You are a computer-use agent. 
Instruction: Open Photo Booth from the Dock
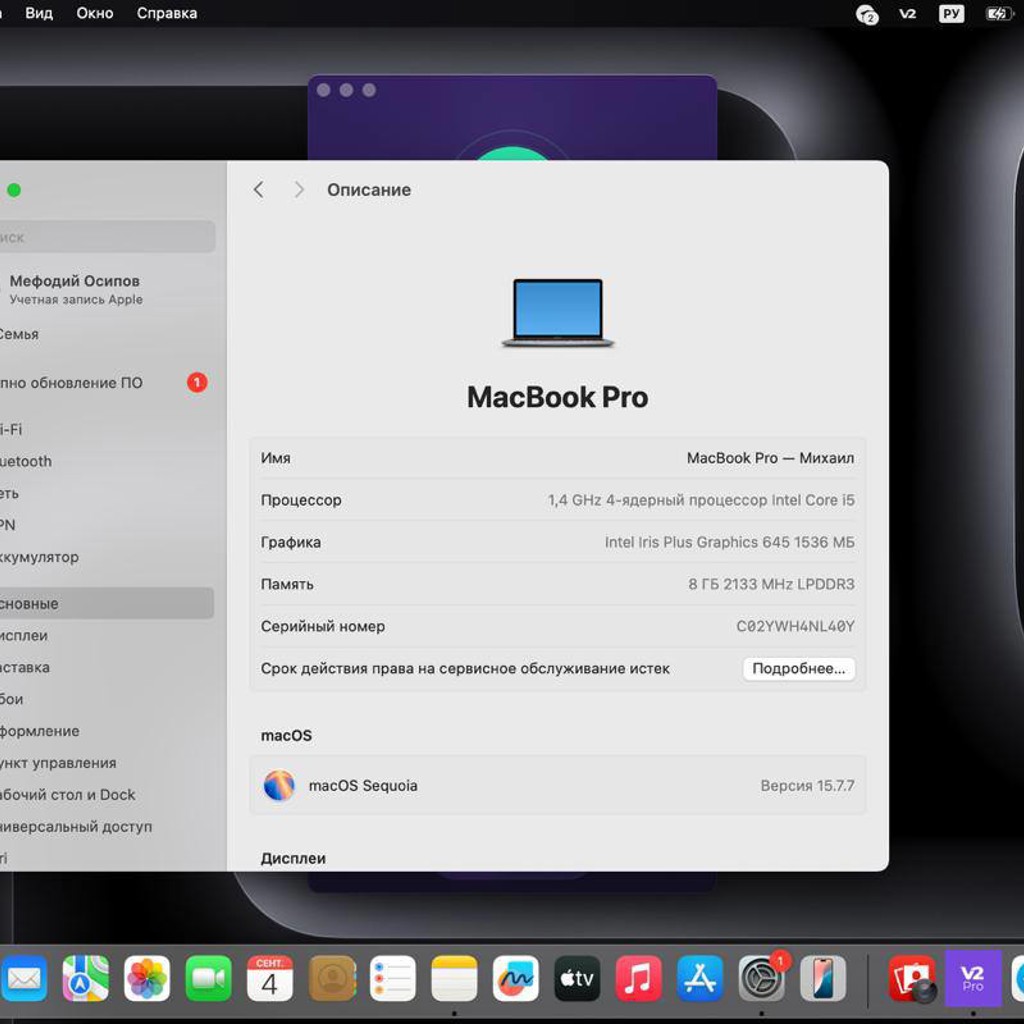click(912, 978)
